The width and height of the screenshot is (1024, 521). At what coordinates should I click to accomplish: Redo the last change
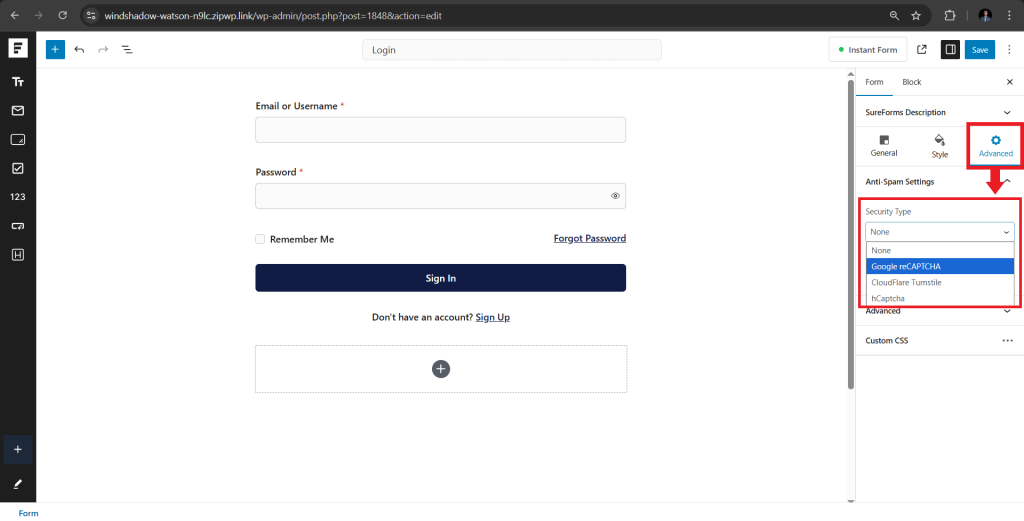pos(103,49)
